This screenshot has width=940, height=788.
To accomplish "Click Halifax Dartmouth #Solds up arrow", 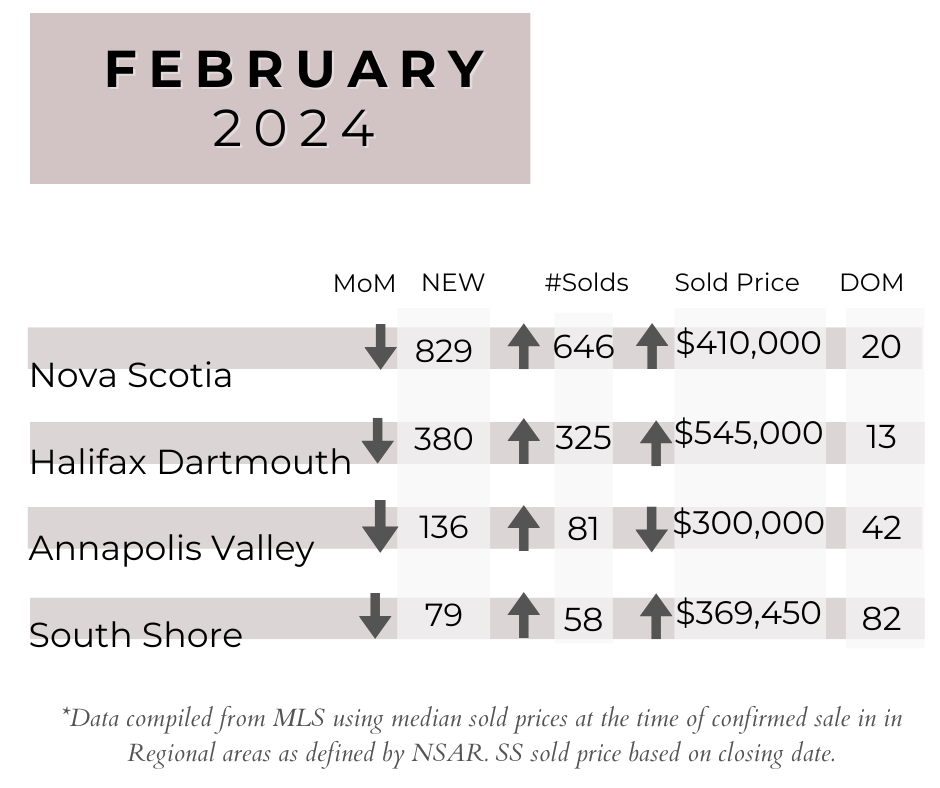I will click(523, 441).
